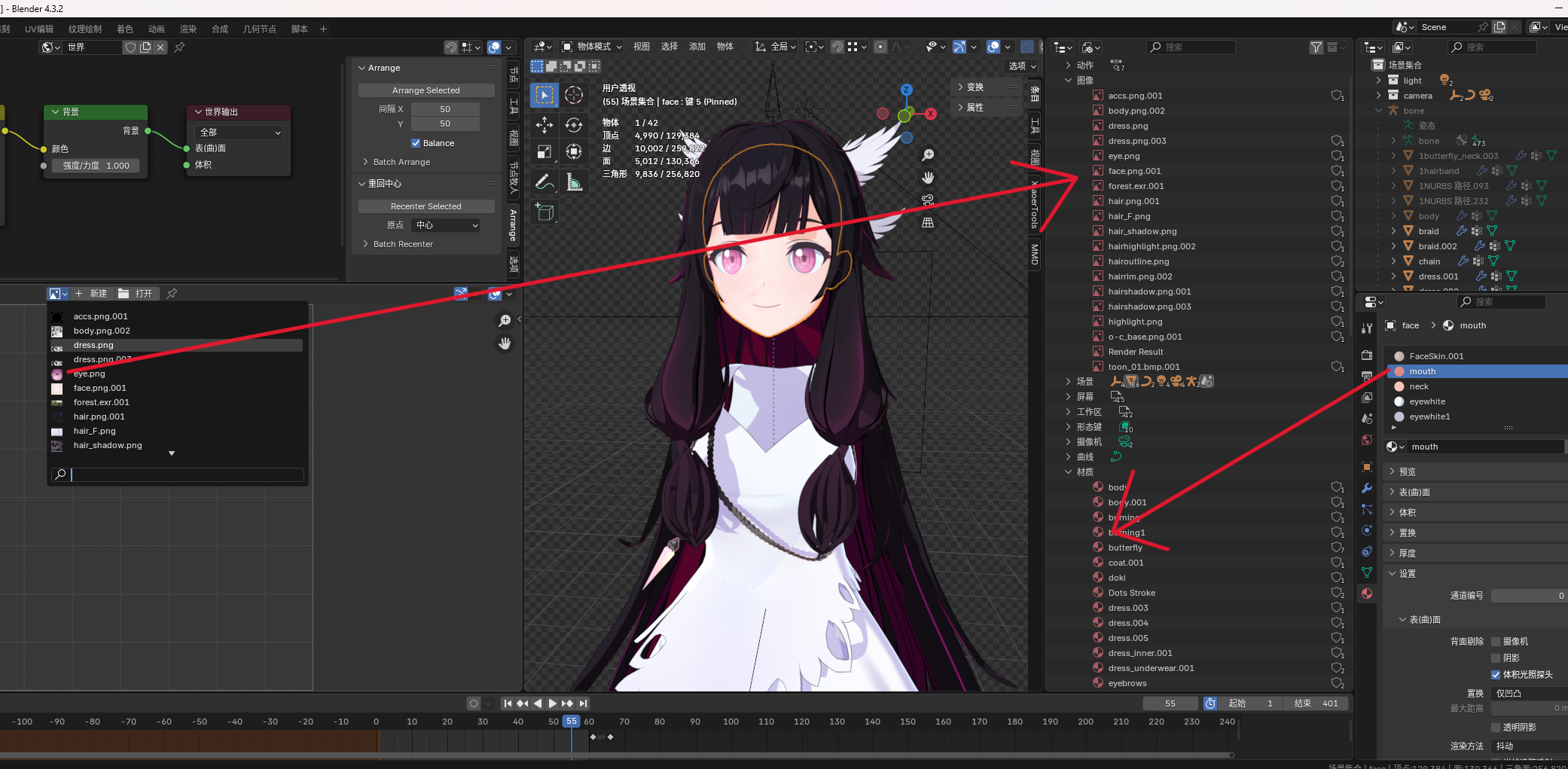Open the 选择 menu in 3D viewport
The height and width of the screenshot is (769, 1568).
(670, 47)
